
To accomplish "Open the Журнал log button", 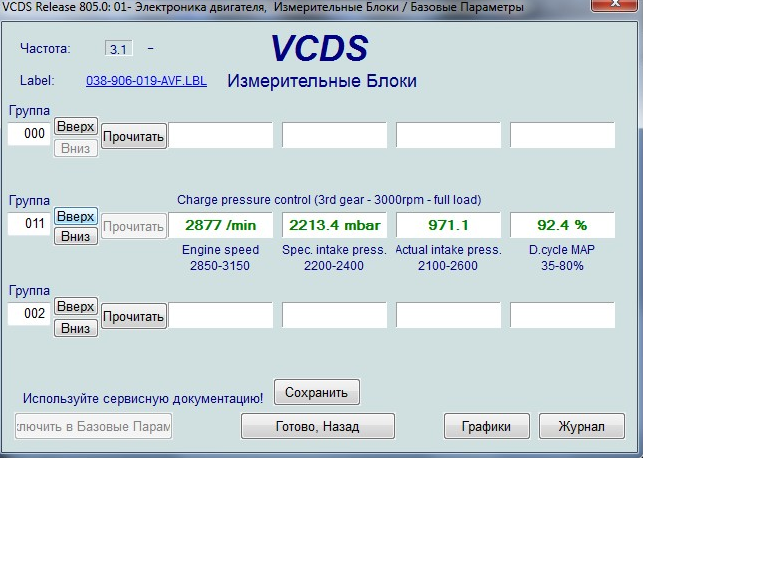I will [x=582, y=427].
